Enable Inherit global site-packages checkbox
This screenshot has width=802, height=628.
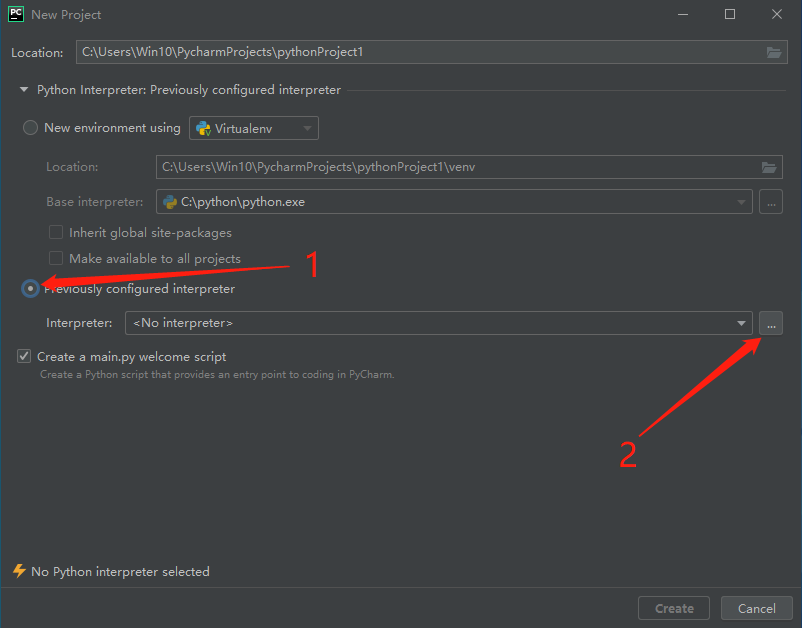pyautogui.click(x=56, y=232)
